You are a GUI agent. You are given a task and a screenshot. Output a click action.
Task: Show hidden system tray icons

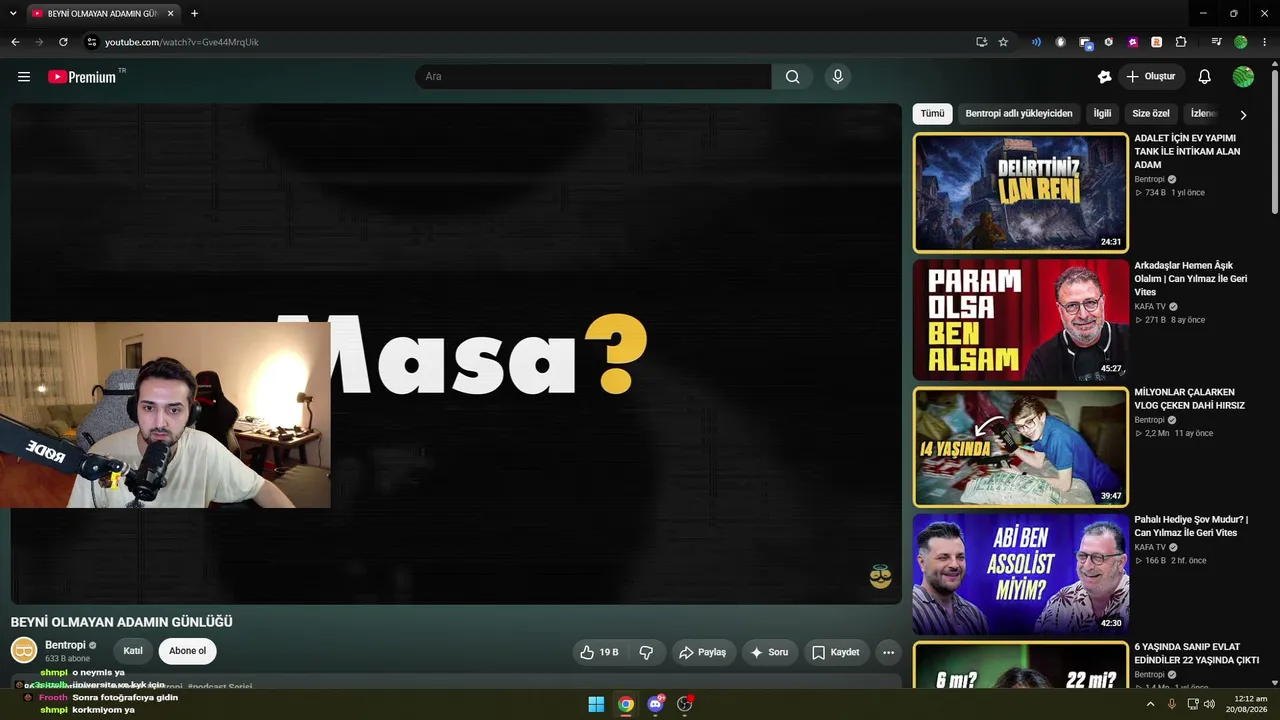pos(1150,704)
